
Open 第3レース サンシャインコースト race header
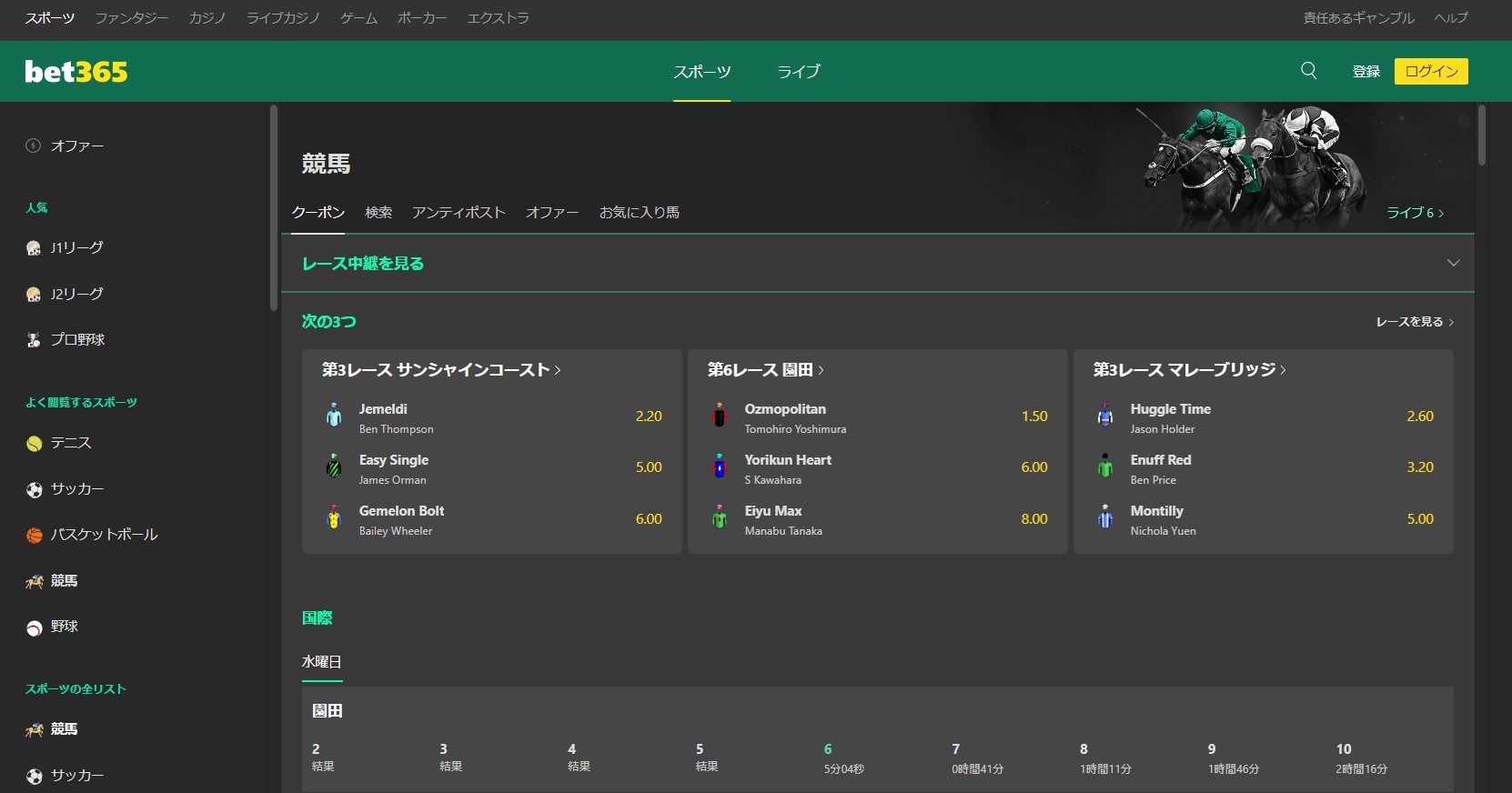(441, 370)
